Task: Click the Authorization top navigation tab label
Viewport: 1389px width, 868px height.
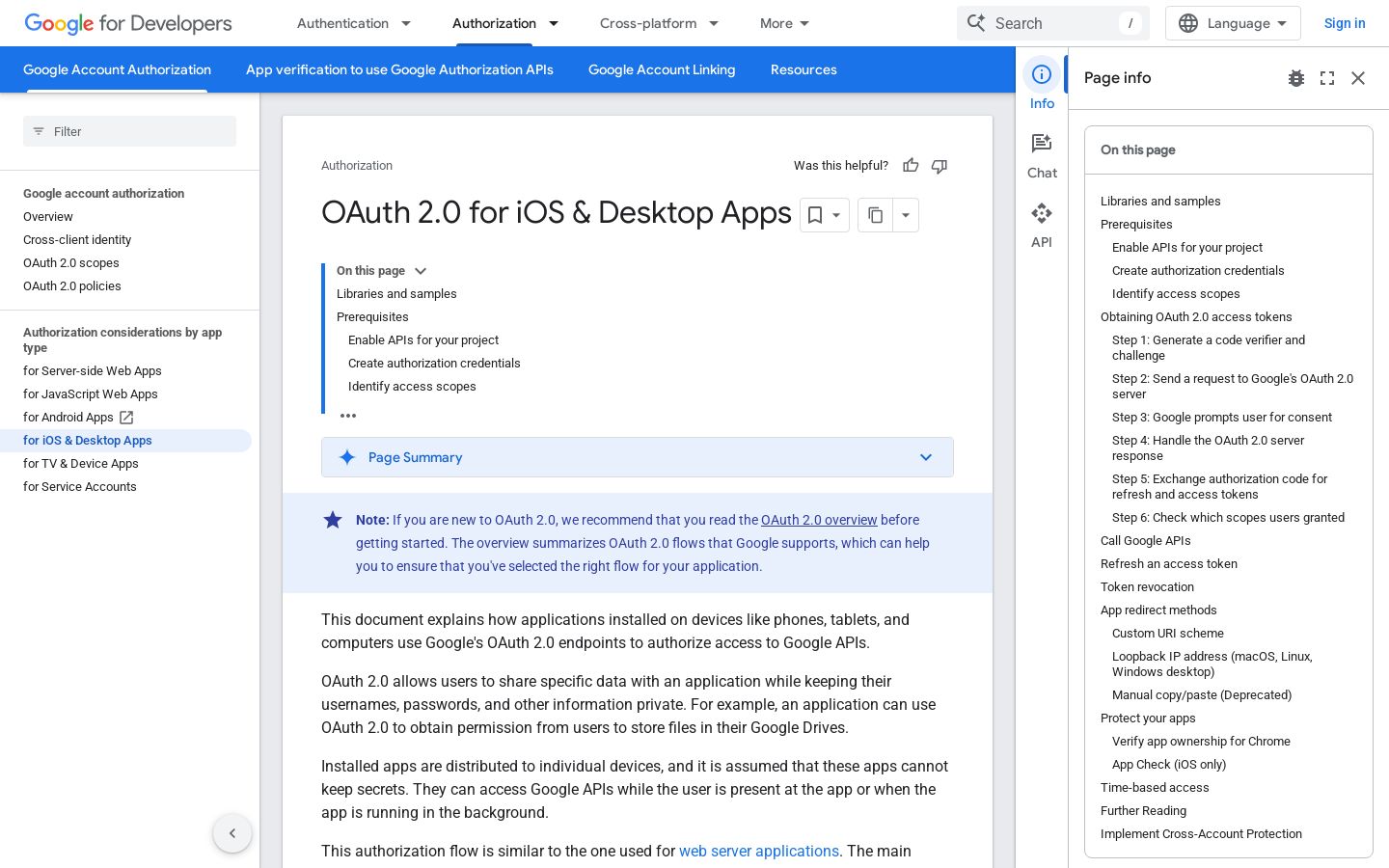Action: coord(494,23)
